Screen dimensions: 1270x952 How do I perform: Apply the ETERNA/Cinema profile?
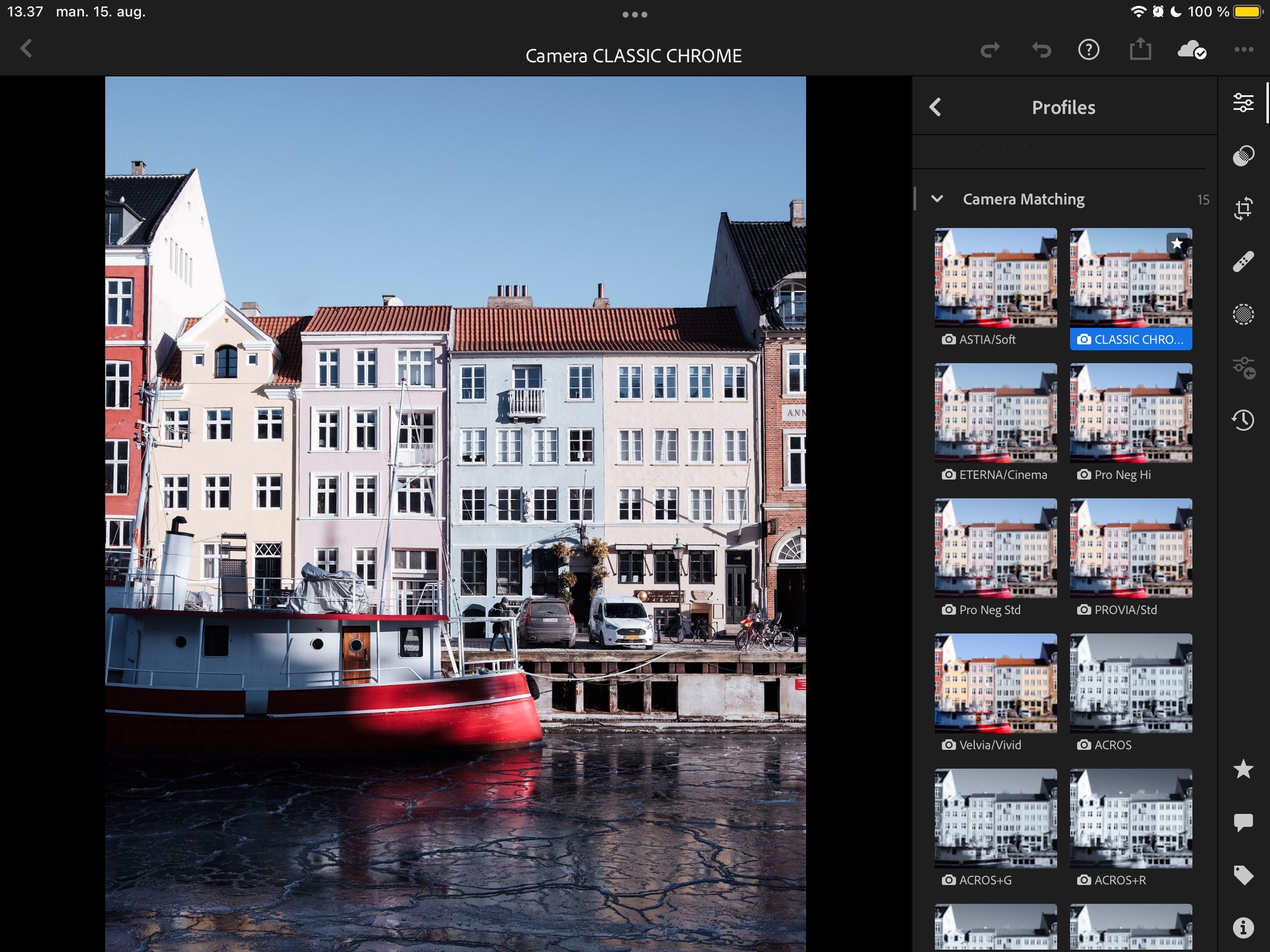pyautogui.click(x=996, y=413)
